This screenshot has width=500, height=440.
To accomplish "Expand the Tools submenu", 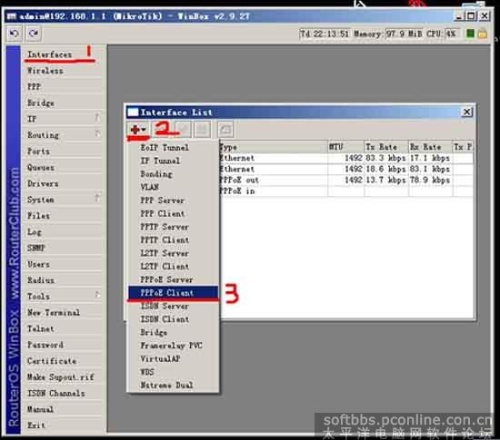I will click(63, 296).
